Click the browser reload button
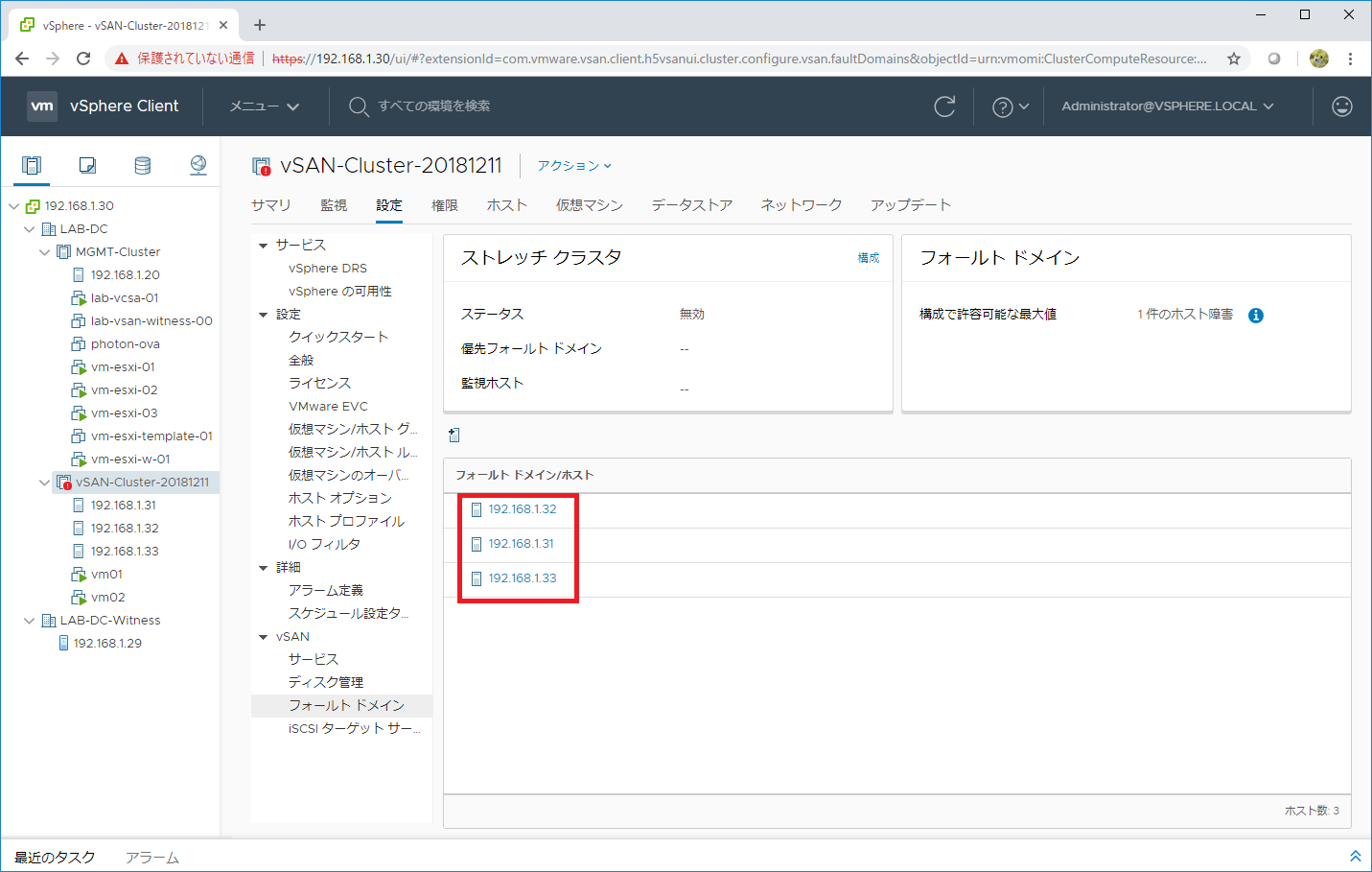The height and width of the screenshot is (872, 1372). [x=83, y=59]
